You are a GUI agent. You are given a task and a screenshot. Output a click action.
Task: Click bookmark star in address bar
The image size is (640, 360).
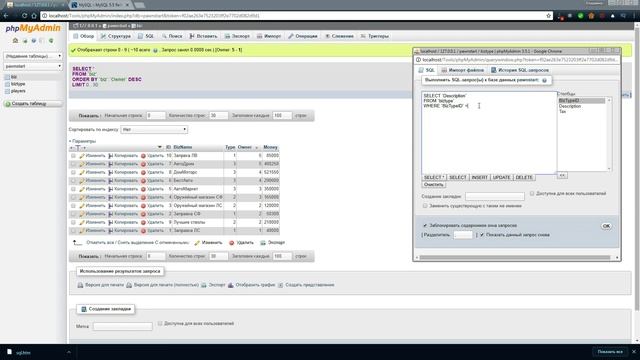(549, 16)
